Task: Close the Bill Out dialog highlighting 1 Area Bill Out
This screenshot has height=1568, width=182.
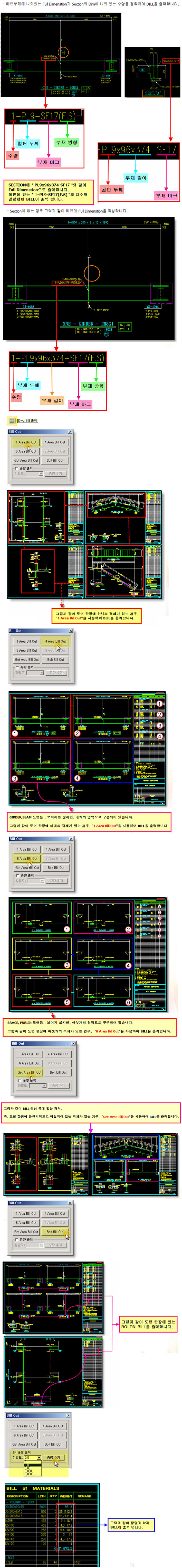Action: [x=70, y=432]
